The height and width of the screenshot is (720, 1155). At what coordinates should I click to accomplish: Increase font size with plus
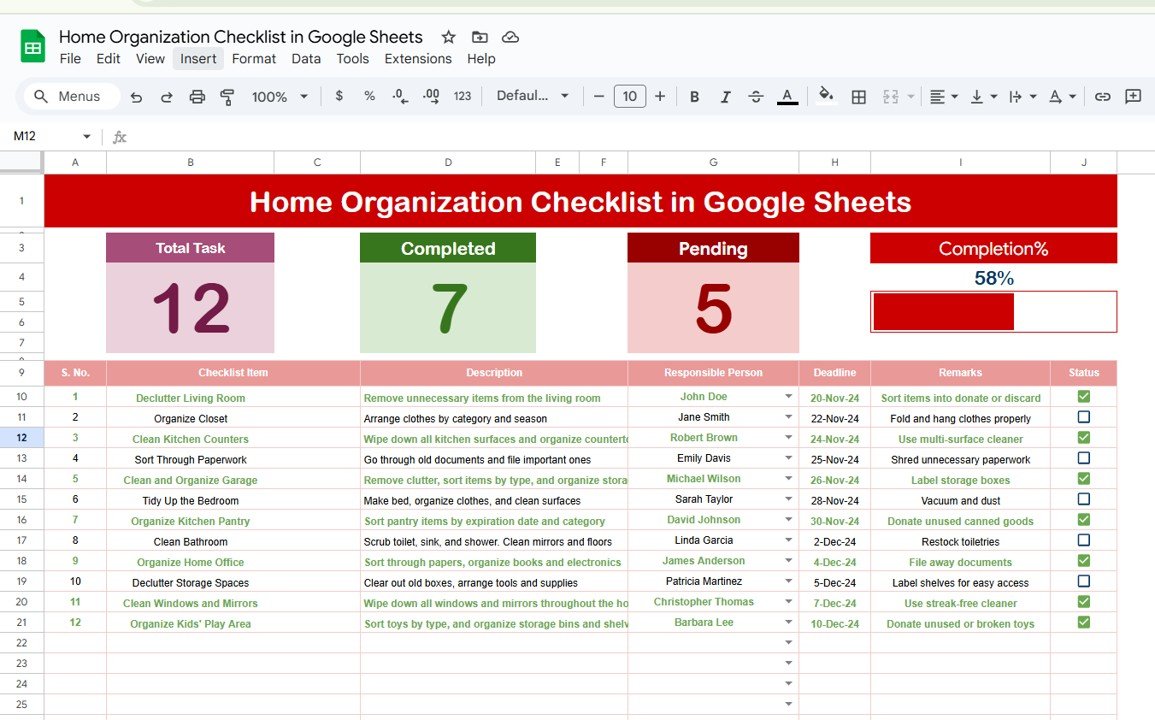click(x=660, y=97)
